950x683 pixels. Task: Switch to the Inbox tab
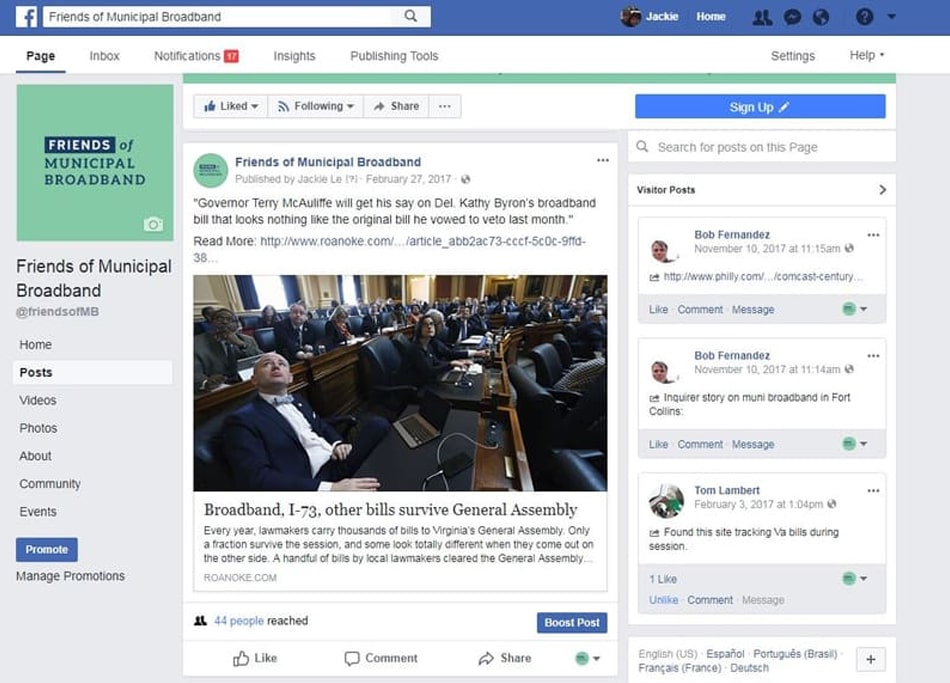tap(104, 56)
